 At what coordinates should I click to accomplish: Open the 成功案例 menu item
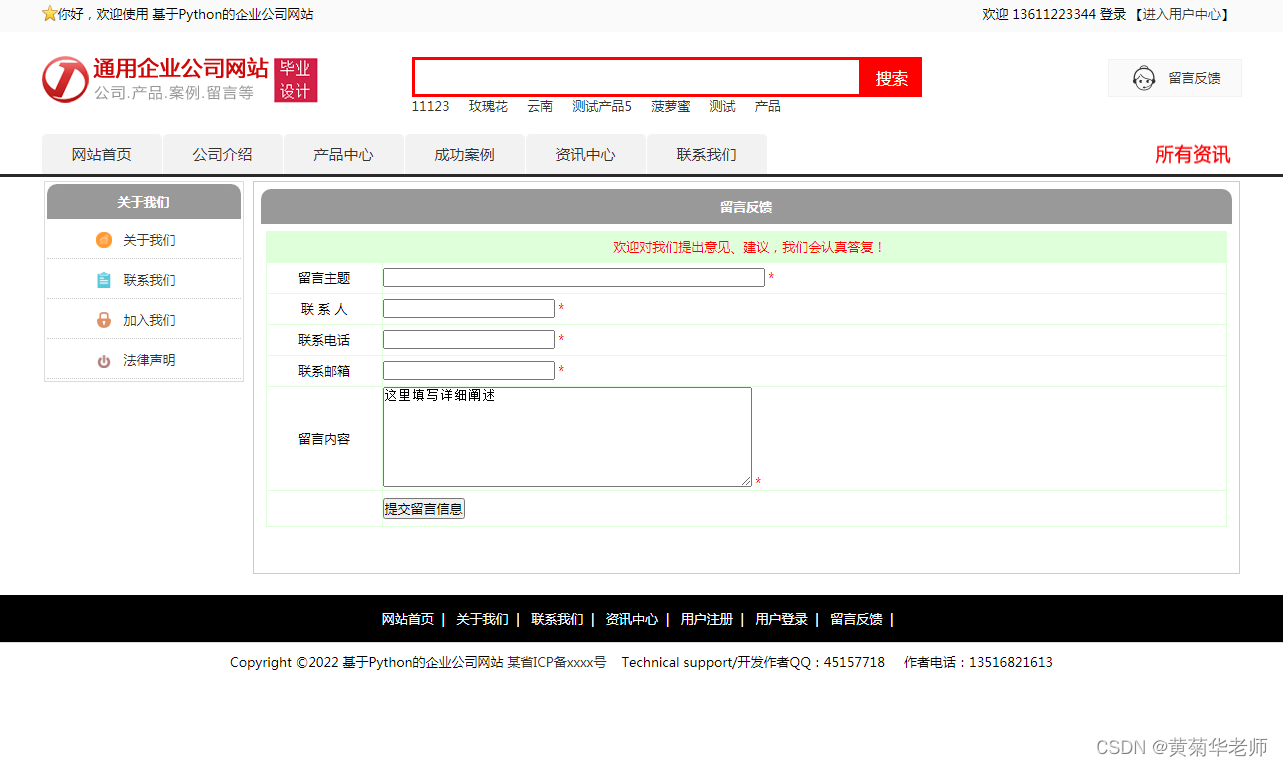click(x=464, y=154)
